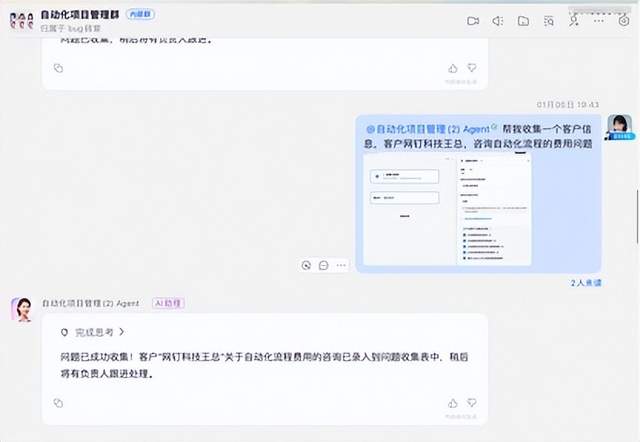Open the three-dot more menu in header
Screen dimensions: 640x442
tap(597, 20)
